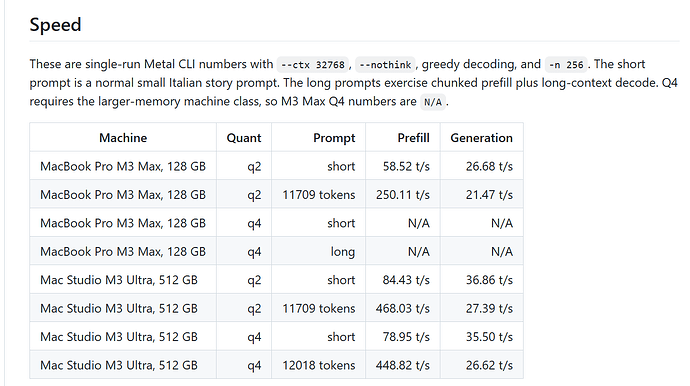Click Generation "N/A" in the q4 long row
Viewport: 690px width, 386px height.
point(502,251)
